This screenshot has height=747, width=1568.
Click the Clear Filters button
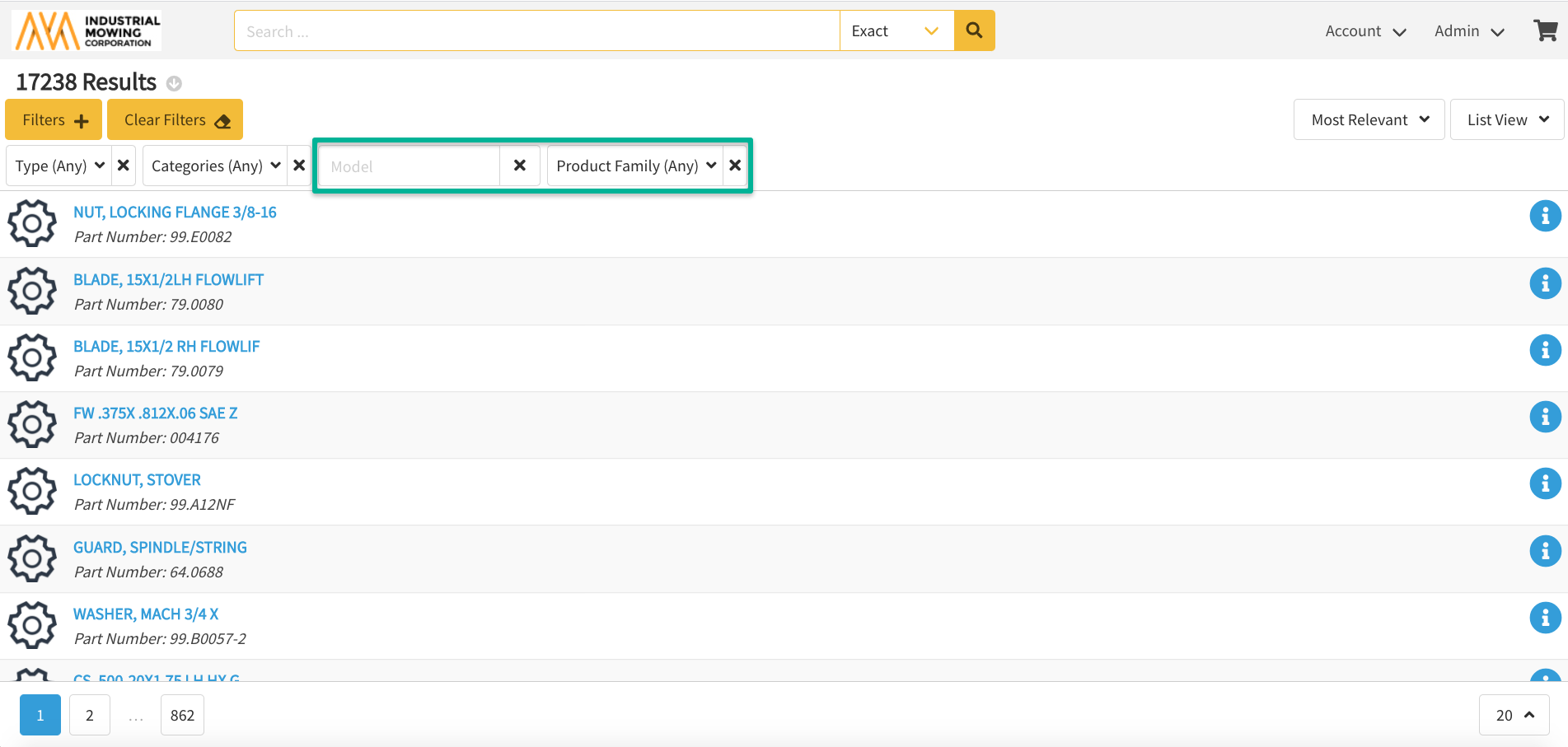tap(175, 119)
